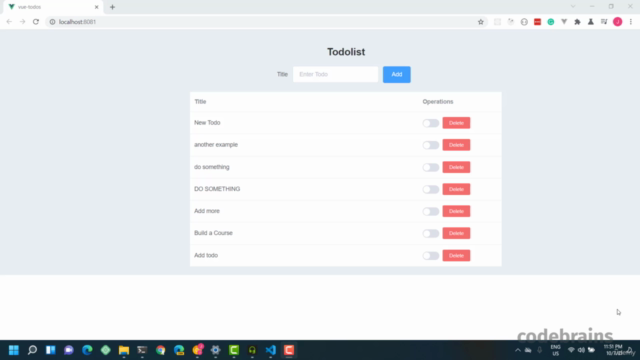Click the Operations column header
This screenshot has width=640, height=360.
point(438,102)
